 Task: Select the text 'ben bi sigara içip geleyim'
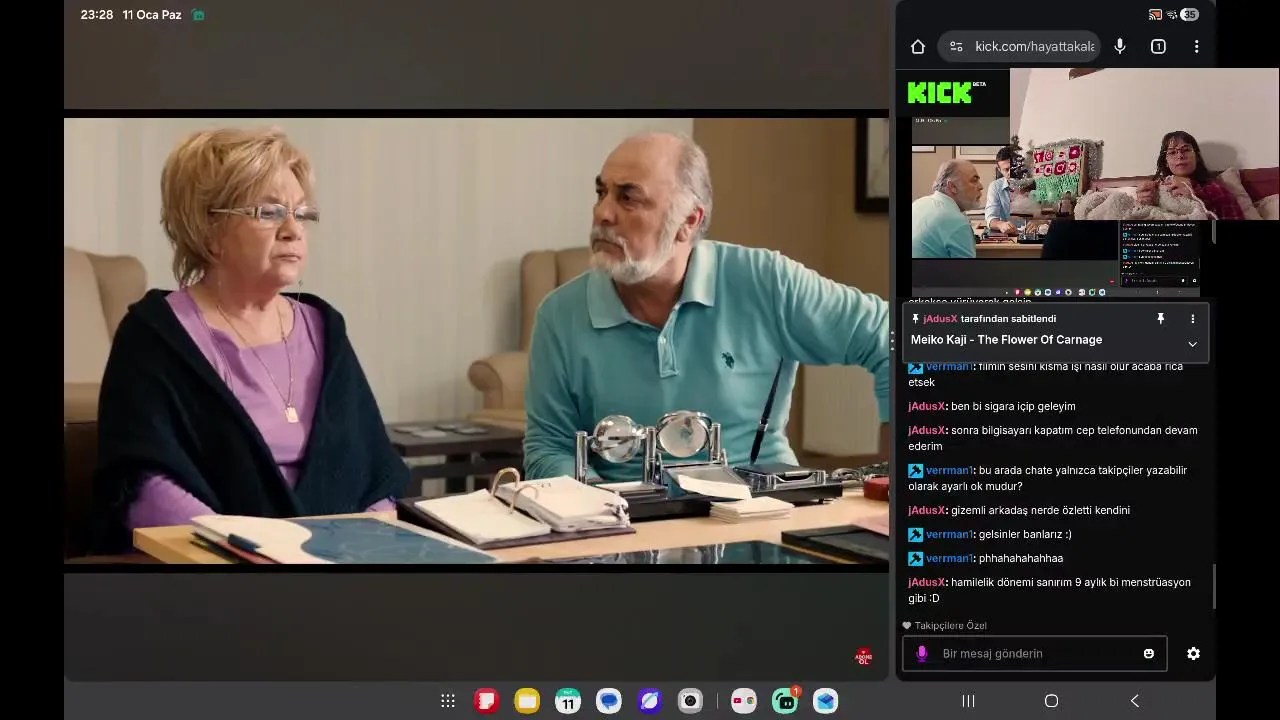1013,406
